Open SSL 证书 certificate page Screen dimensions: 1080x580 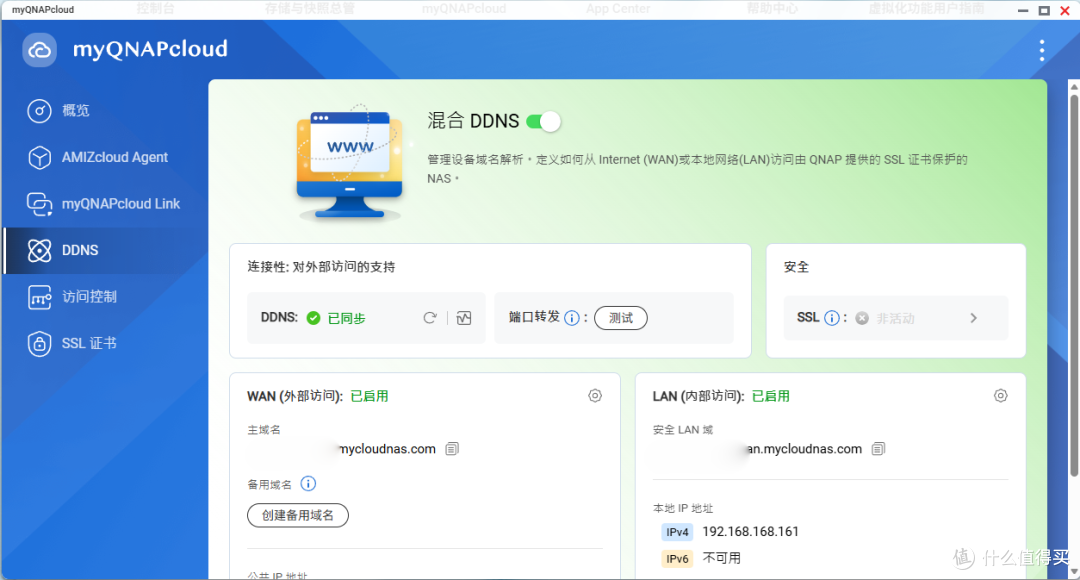coord(105,344)
